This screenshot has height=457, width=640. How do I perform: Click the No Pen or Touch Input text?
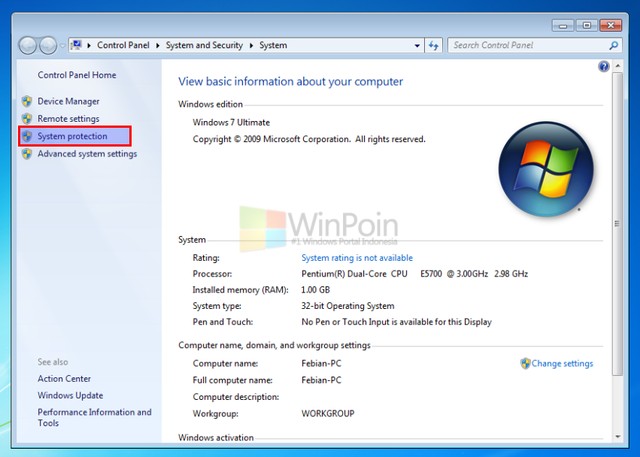tap(396, 322)
